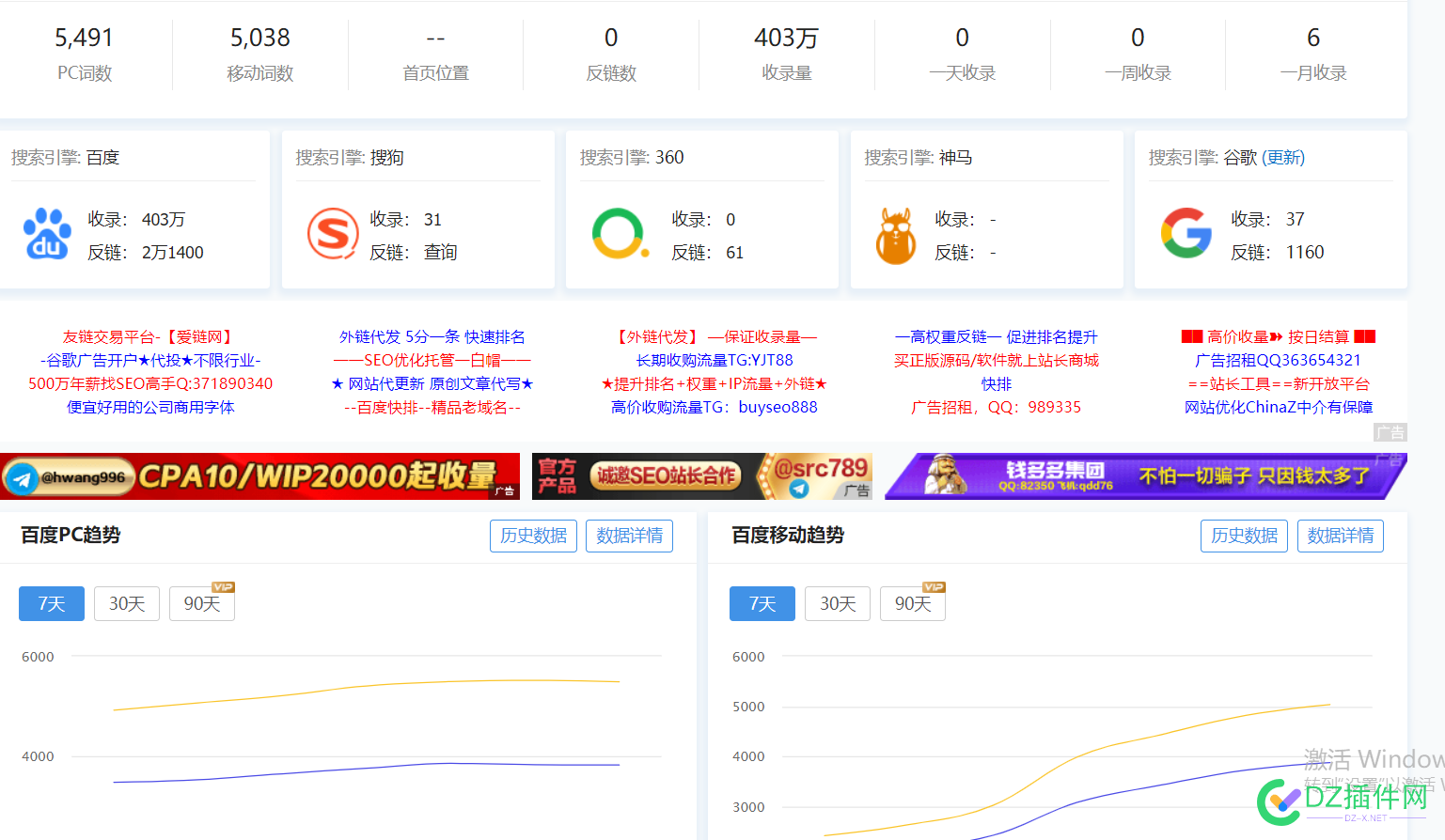Click the 首页位置 stat value
1445x840 pixels.
pos(435,39)
